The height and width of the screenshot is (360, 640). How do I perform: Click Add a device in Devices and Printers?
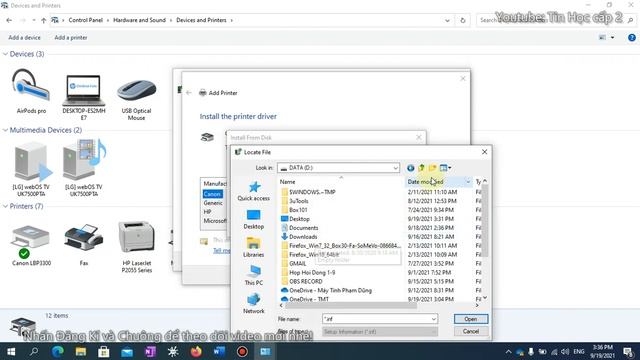[24, 38]
